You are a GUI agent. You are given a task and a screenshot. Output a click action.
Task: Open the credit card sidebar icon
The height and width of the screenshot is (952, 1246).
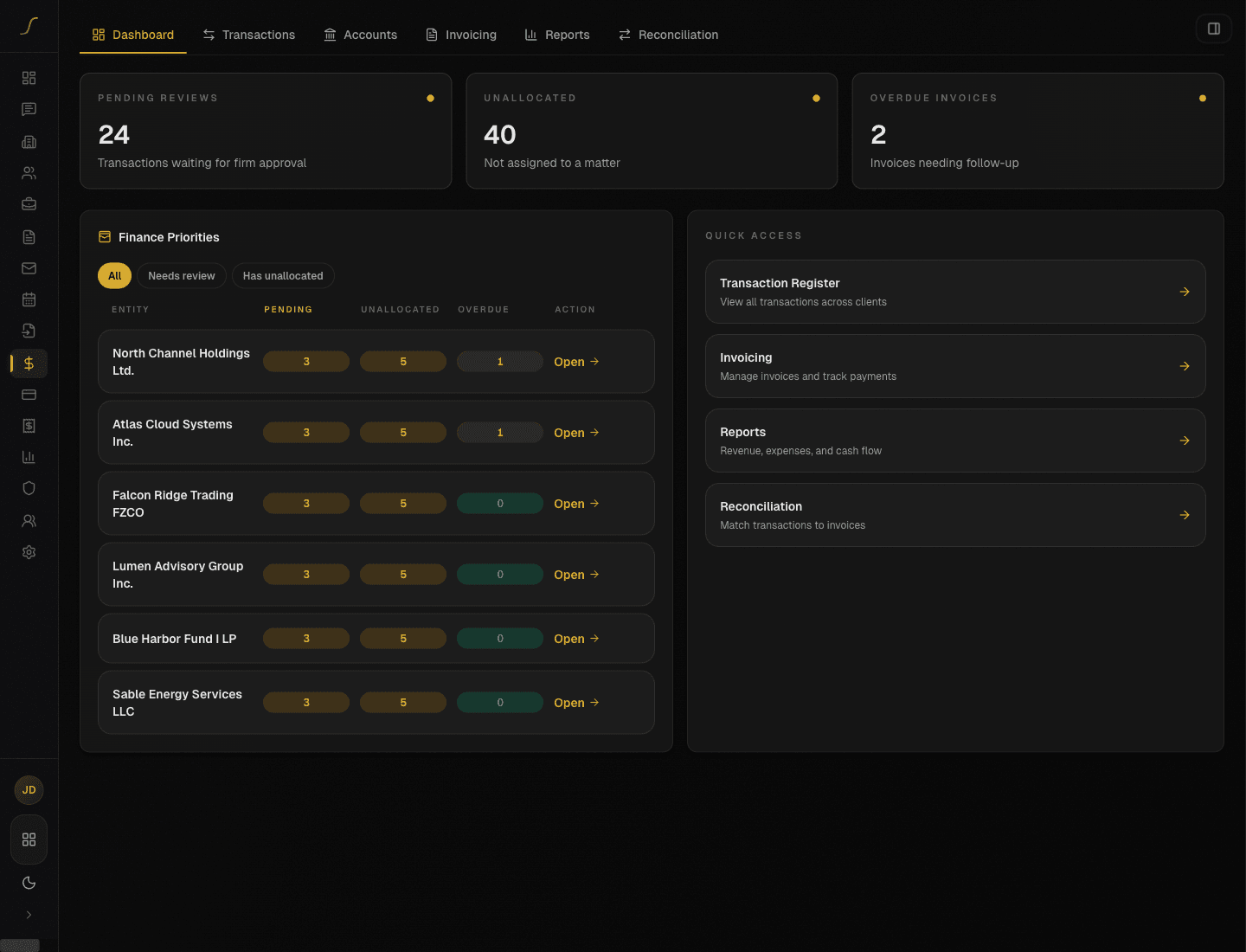29,395
